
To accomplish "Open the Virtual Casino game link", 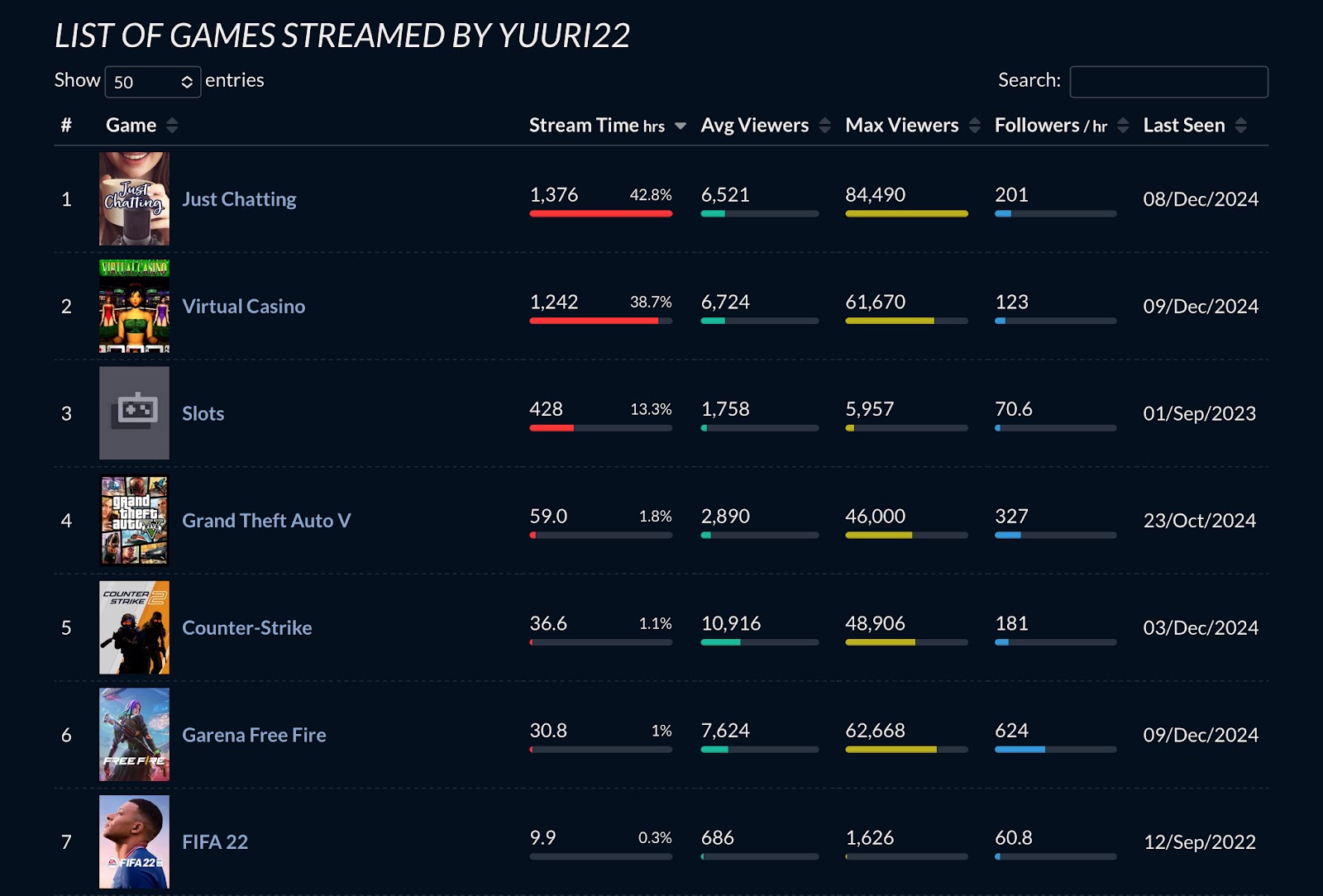I will click(x=244, y=307).
